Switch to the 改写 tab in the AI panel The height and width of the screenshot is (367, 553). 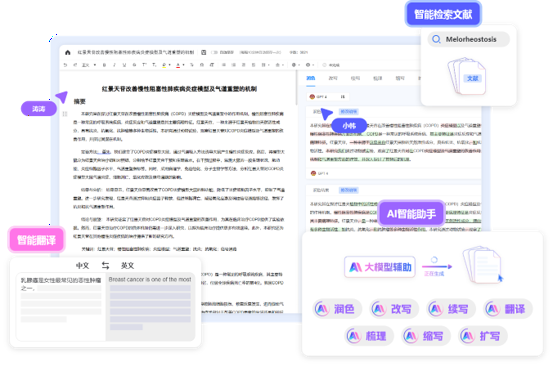[333, 78]
